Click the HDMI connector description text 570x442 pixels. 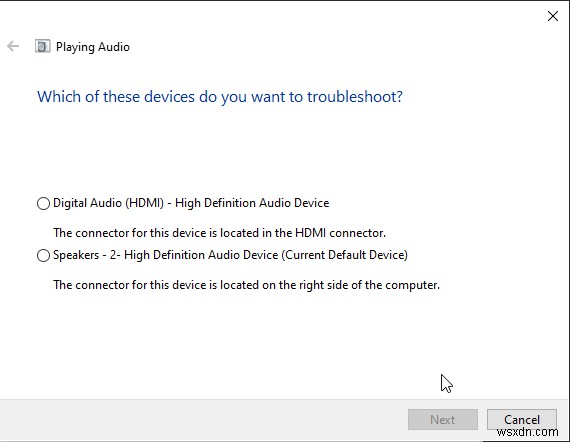click(220, 233)
